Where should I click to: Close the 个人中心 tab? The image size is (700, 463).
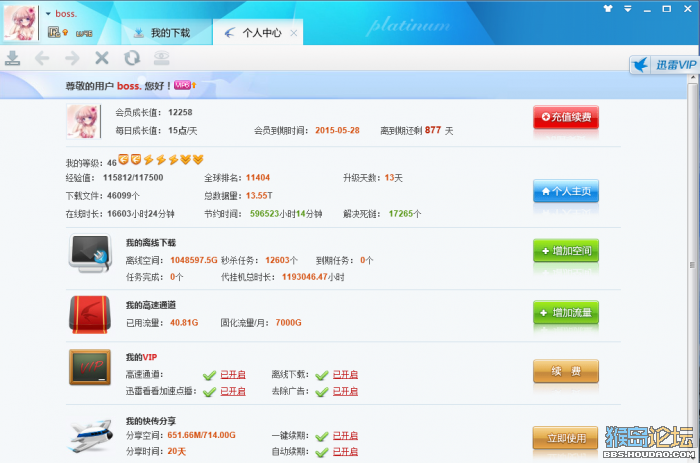point(294,33)
